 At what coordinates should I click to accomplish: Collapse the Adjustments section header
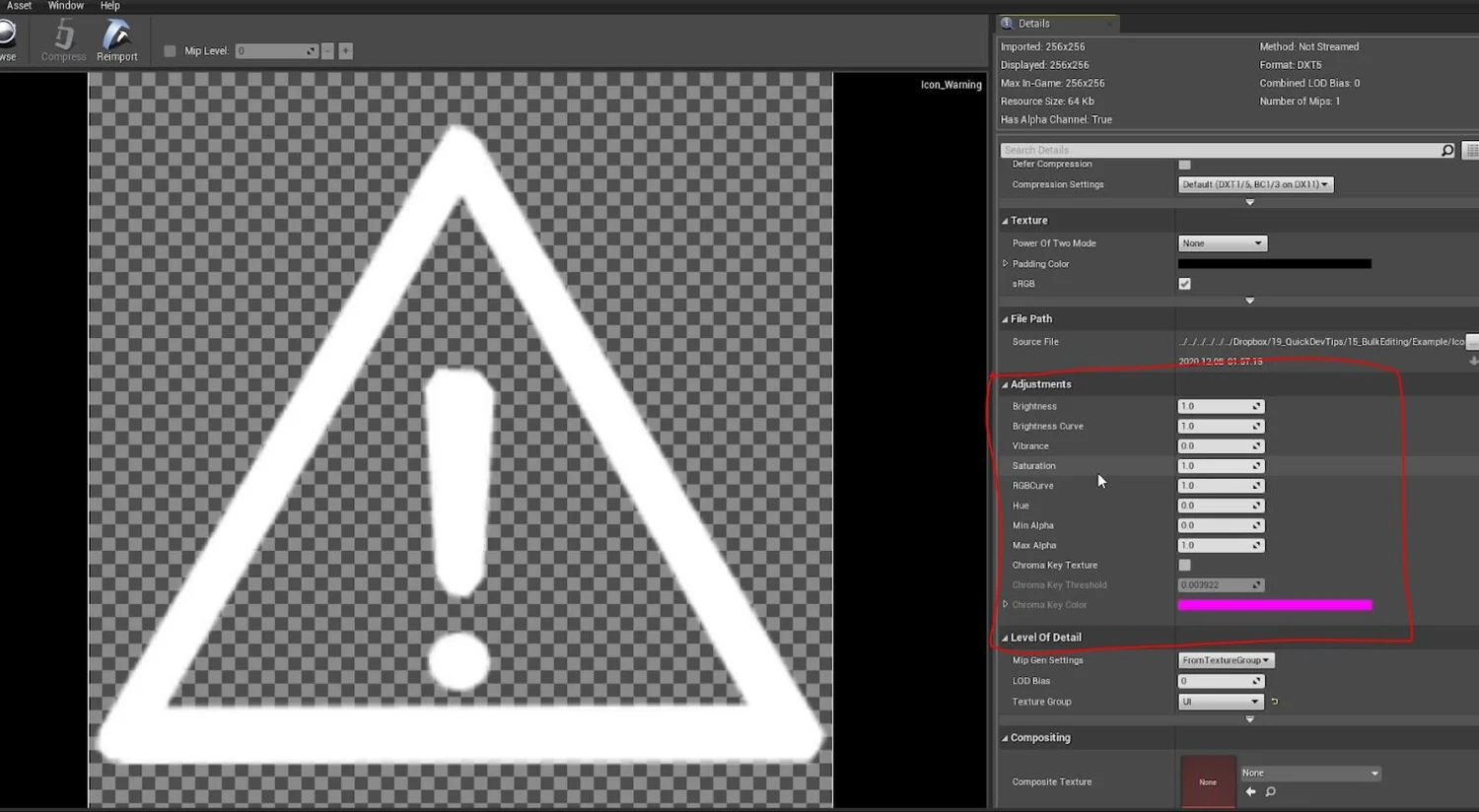[x=1039, y=383]
